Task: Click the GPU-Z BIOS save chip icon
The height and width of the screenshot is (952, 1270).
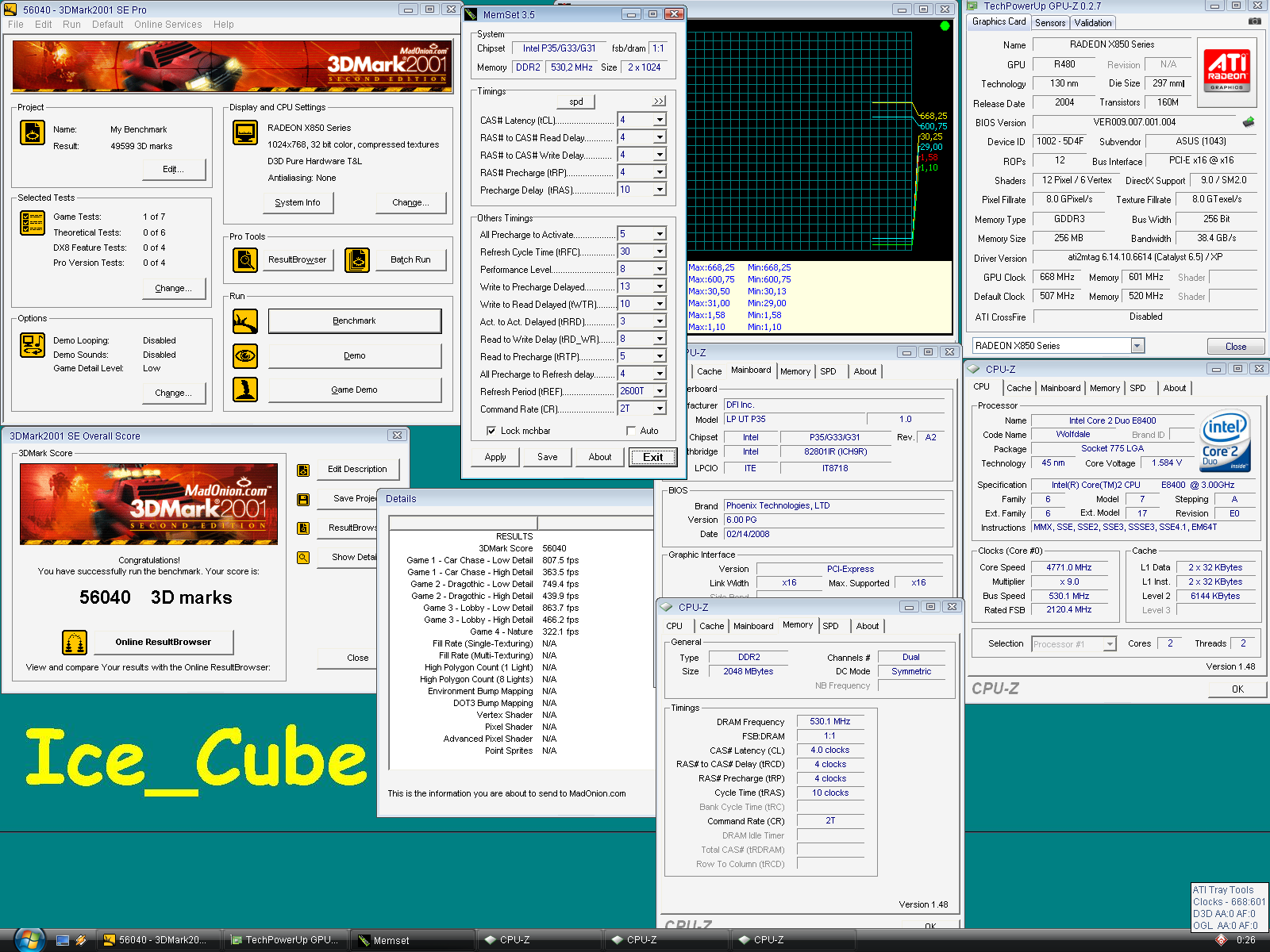Action: [1249, 122]
